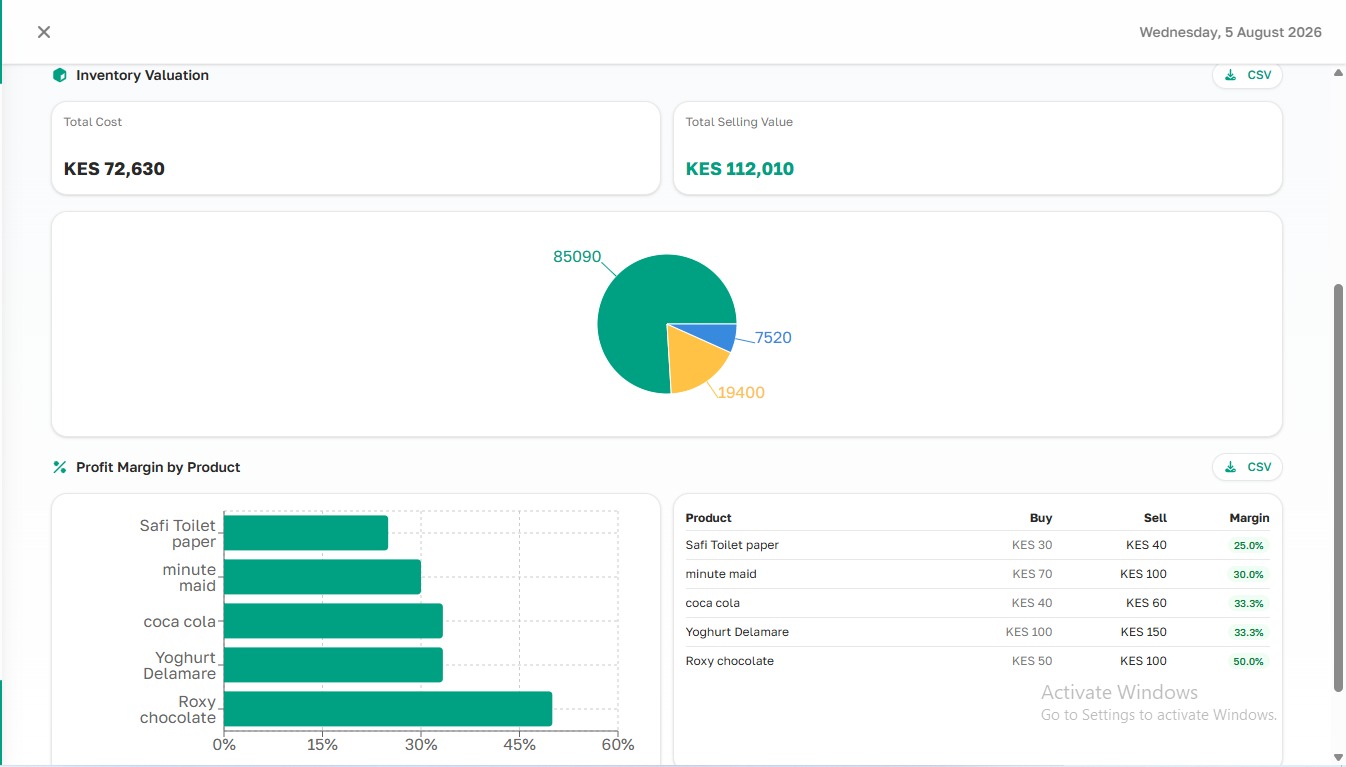The width and height of the screenshot is (1346, 767).
Task: Click the Margin column header
Action: coord(1249,518)
